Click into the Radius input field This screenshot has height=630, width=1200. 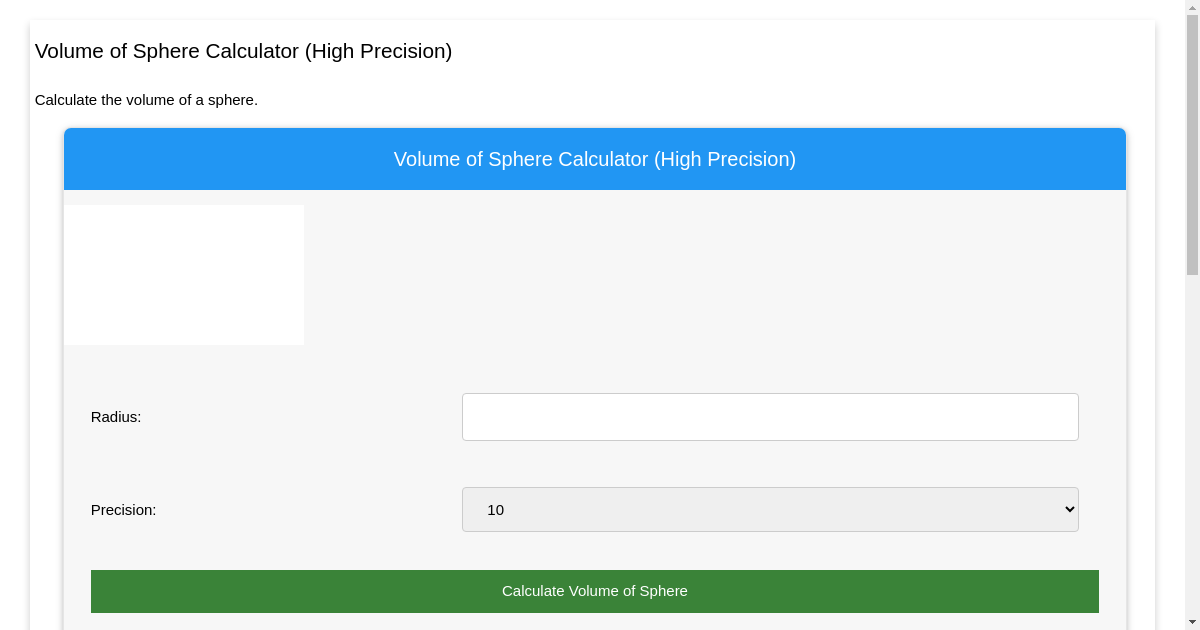[770, 417]
